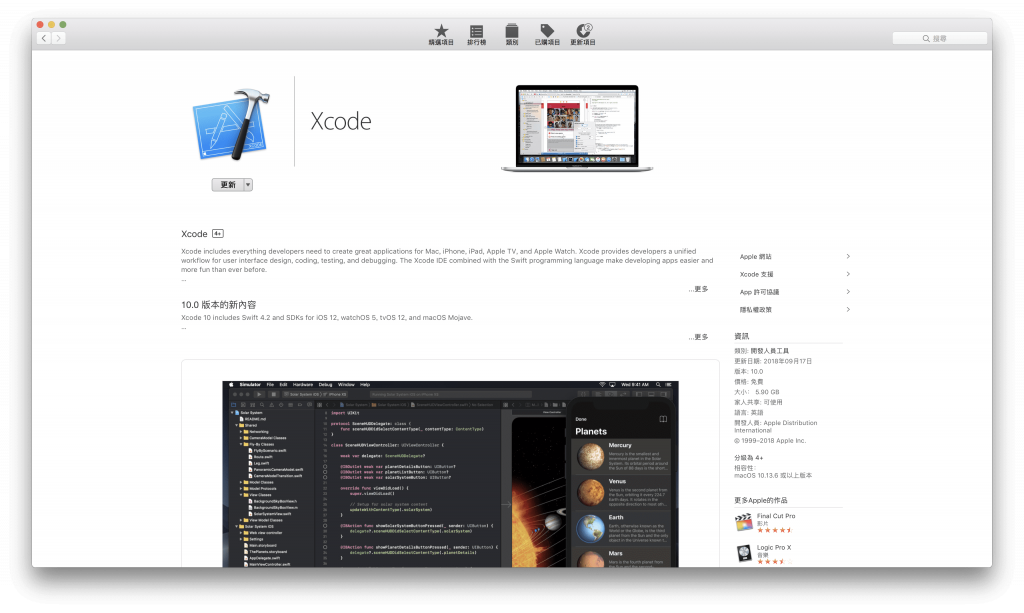1024x613 pixels.
Task: Open the 隱私權政策 link
Action: 756,309
